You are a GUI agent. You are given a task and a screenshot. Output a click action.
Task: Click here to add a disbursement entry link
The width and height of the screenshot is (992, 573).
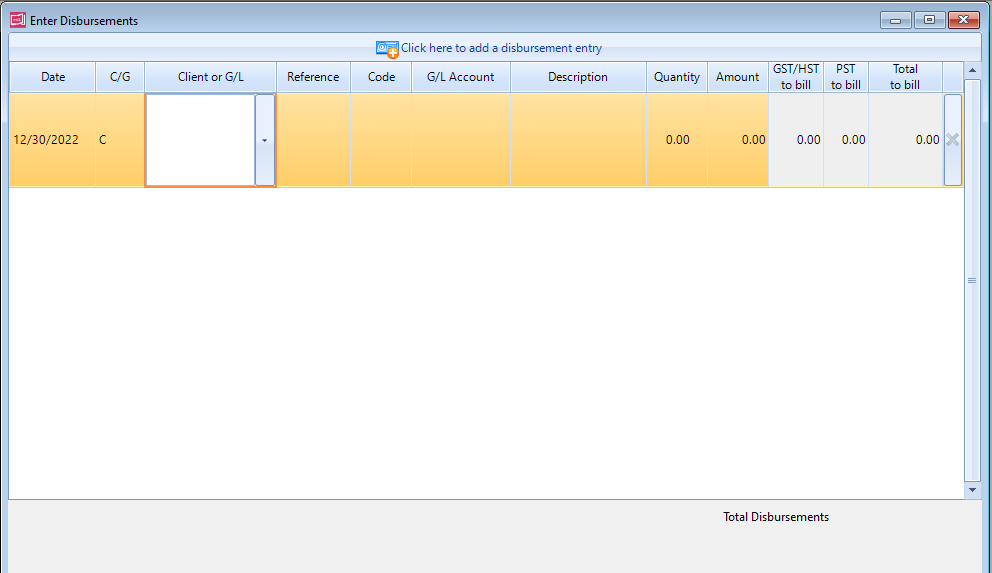(501, 48)
